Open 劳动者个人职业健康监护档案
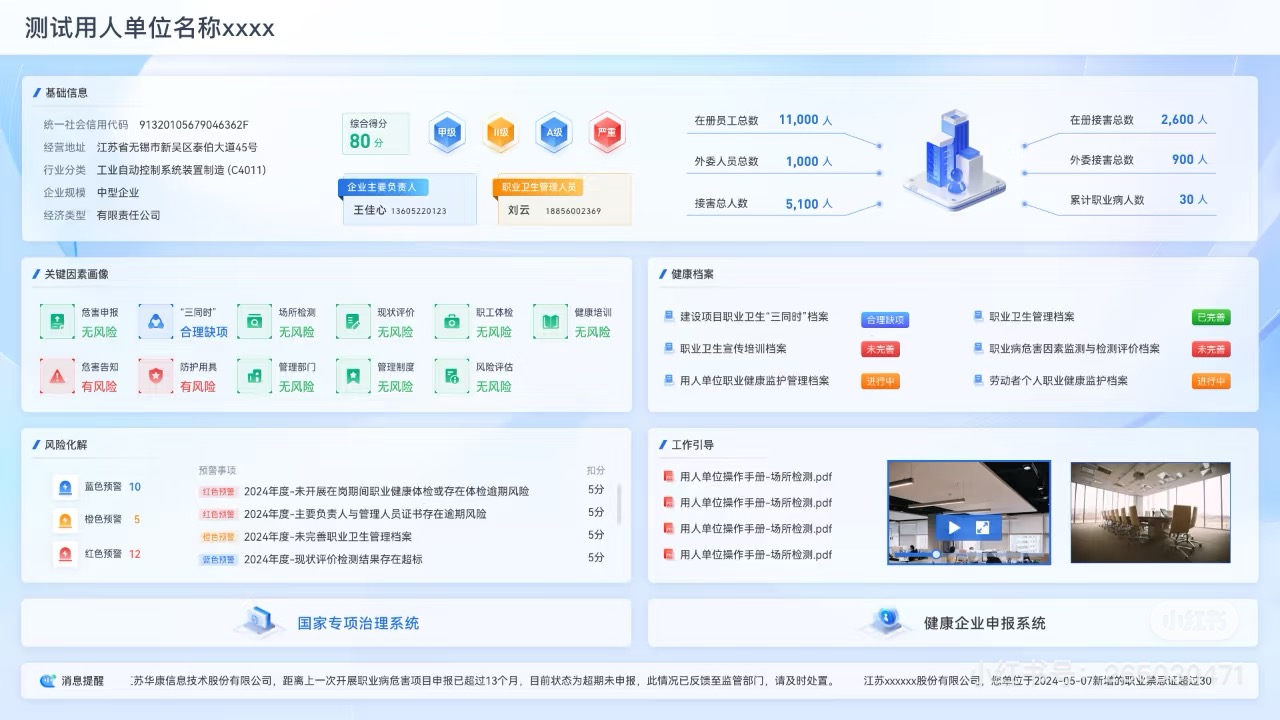 pyautogui.click(x=1058, y=381)
